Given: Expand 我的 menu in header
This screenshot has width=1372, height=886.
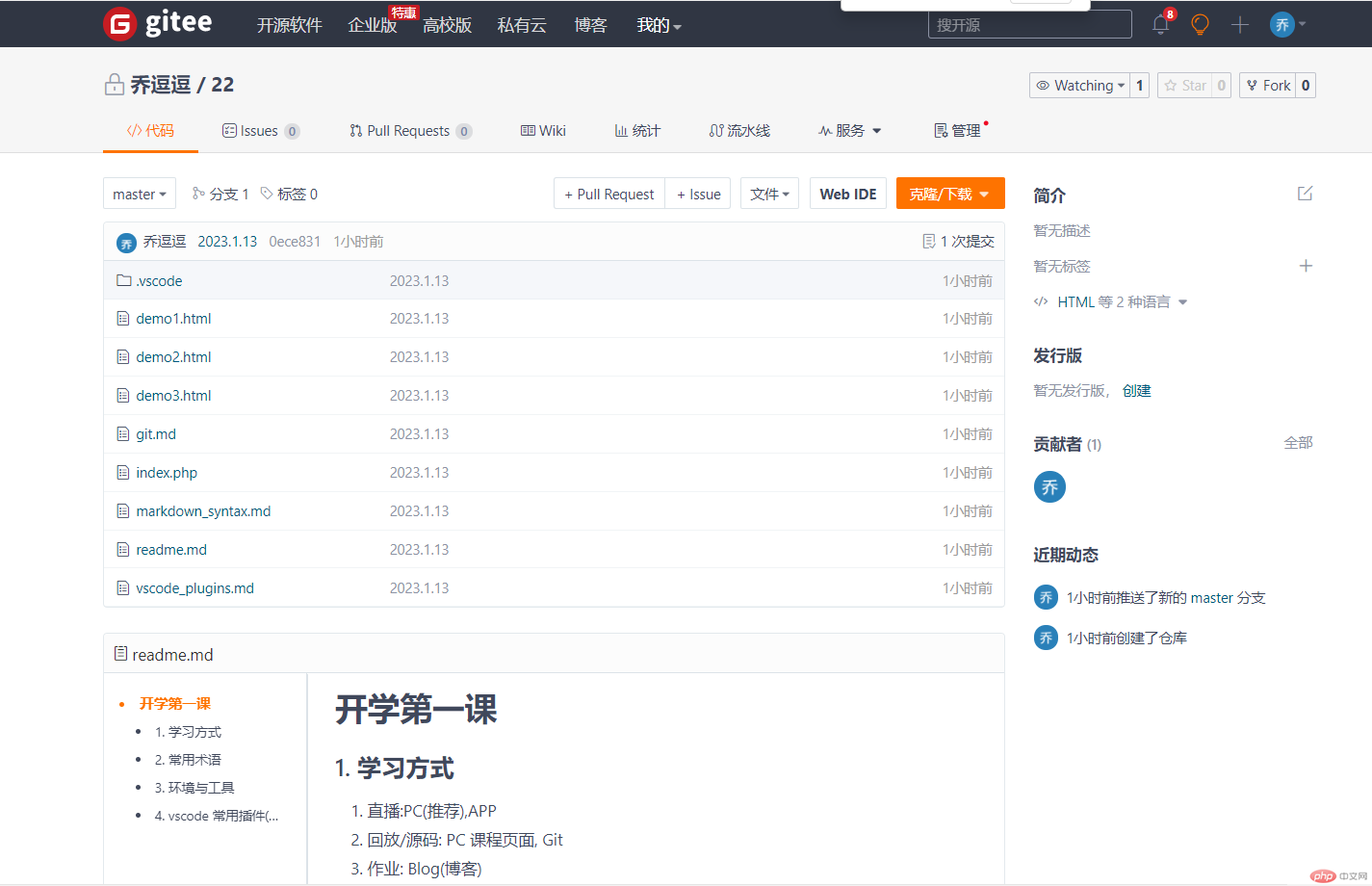Looking at the screenshot, I should 659,25.
